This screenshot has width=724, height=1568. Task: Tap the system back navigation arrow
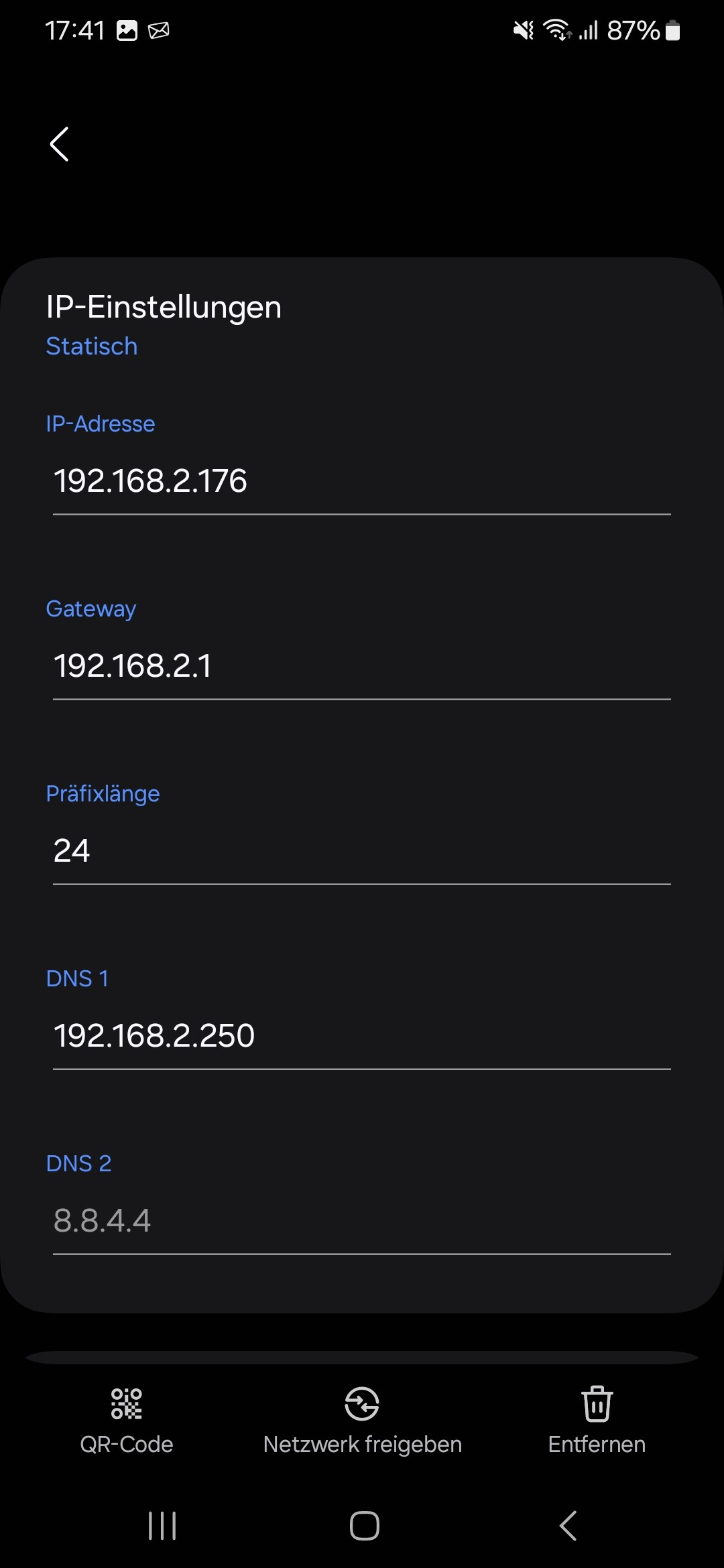tap(568, 1526)
